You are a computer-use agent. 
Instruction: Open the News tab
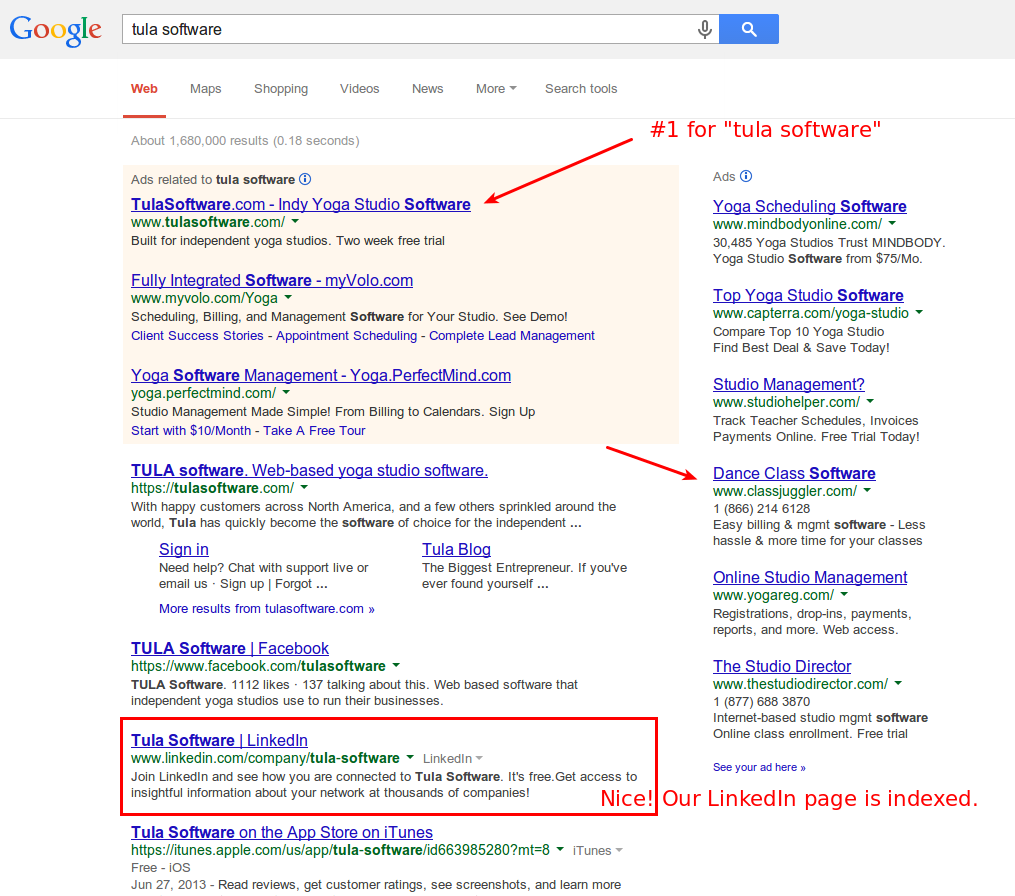tap(427, 89)
